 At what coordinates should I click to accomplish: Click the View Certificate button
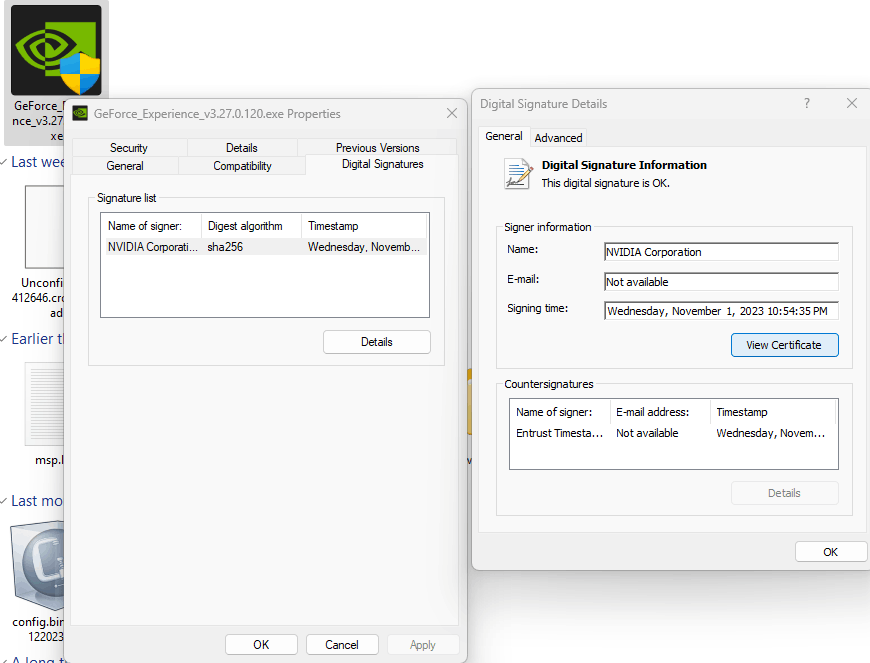784,345
